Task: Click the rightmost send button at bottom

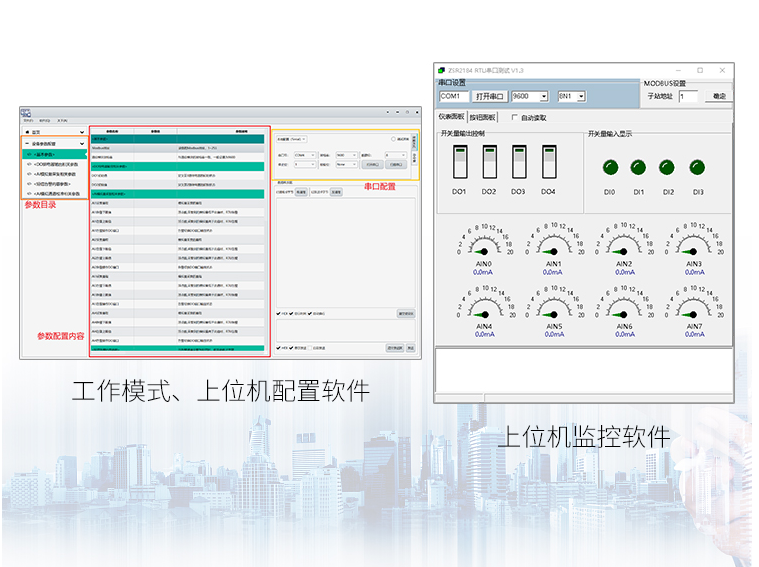Action: (x=410, y=348)
